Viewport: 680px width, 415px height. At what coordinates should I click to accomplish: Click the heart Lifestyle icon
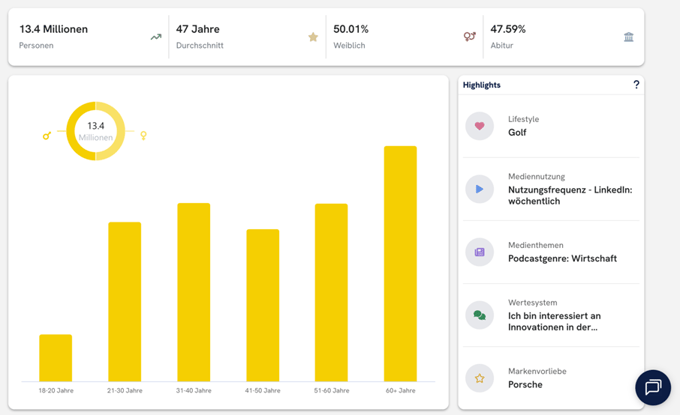480,126
